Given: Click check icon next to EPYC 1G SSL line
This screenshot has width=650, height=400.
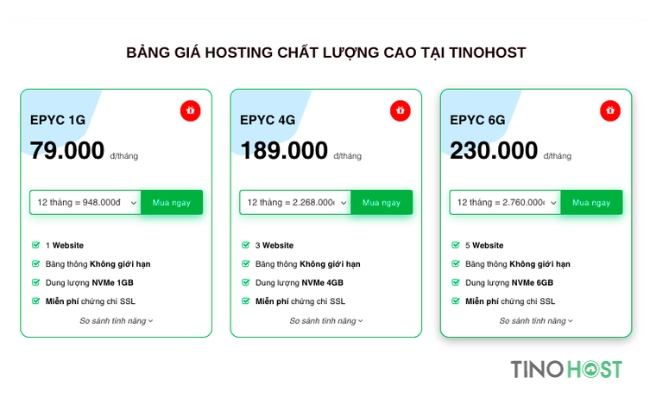Looking at the screenshot, I should 36,301.
